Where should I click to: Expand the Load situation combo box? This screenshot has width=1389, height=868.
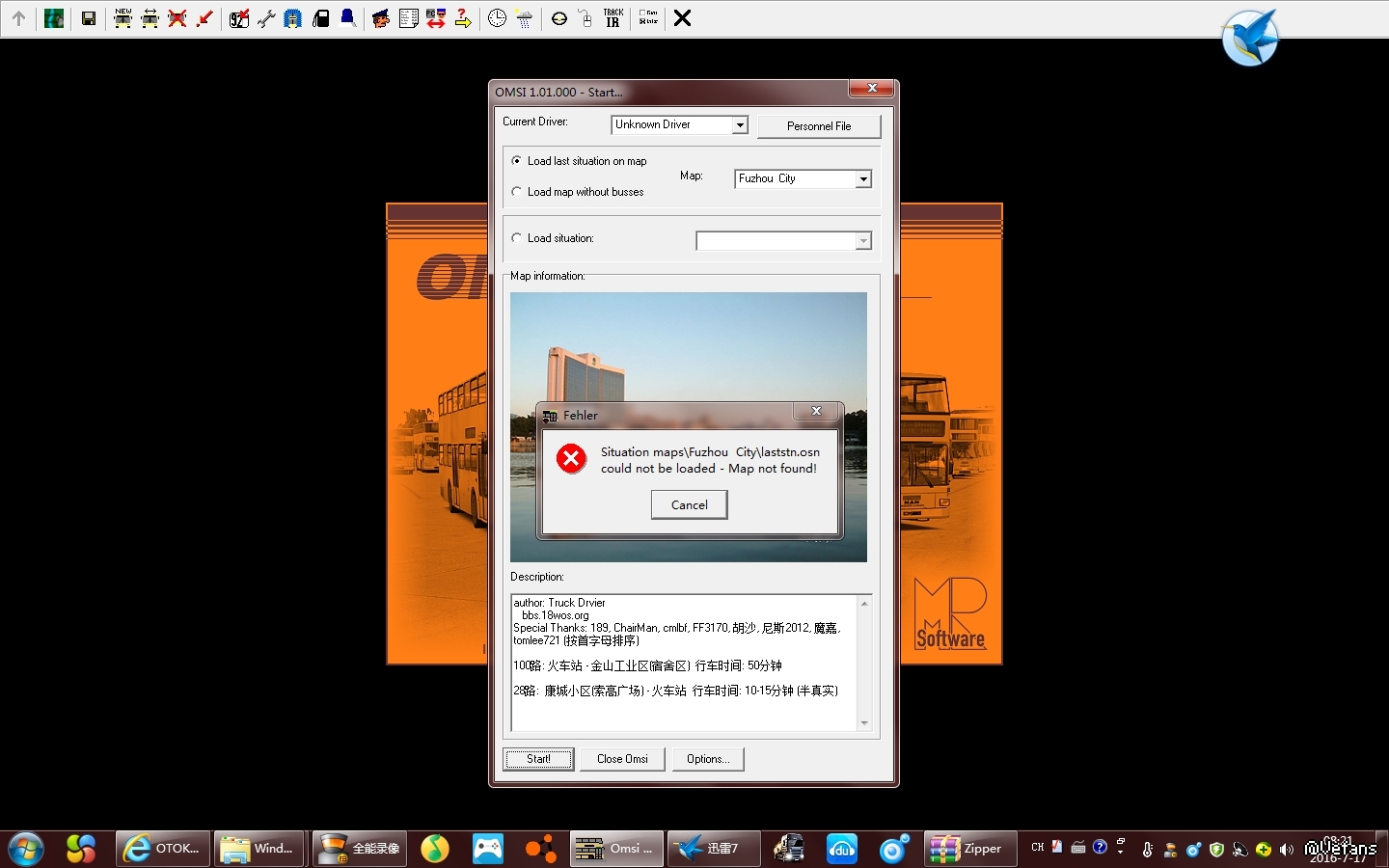pos(863,241)
